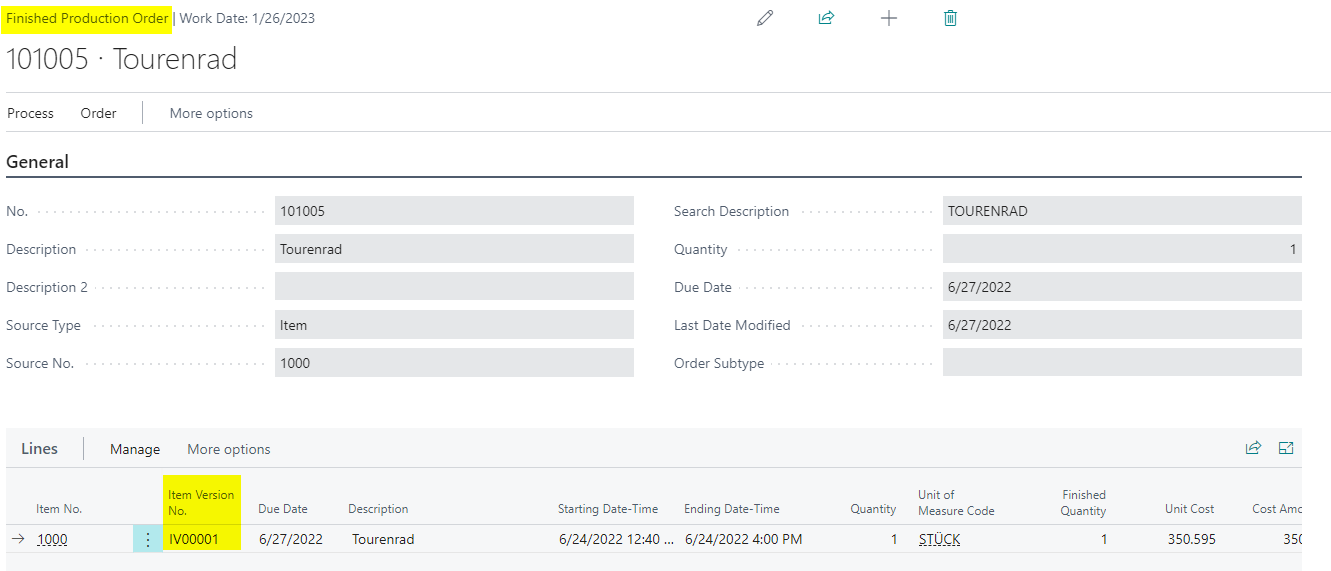Image resolution: width=1331 pixels, height=571 pixels.
Task: Click the share icon in Lines section
Action: pos(1253,448)
